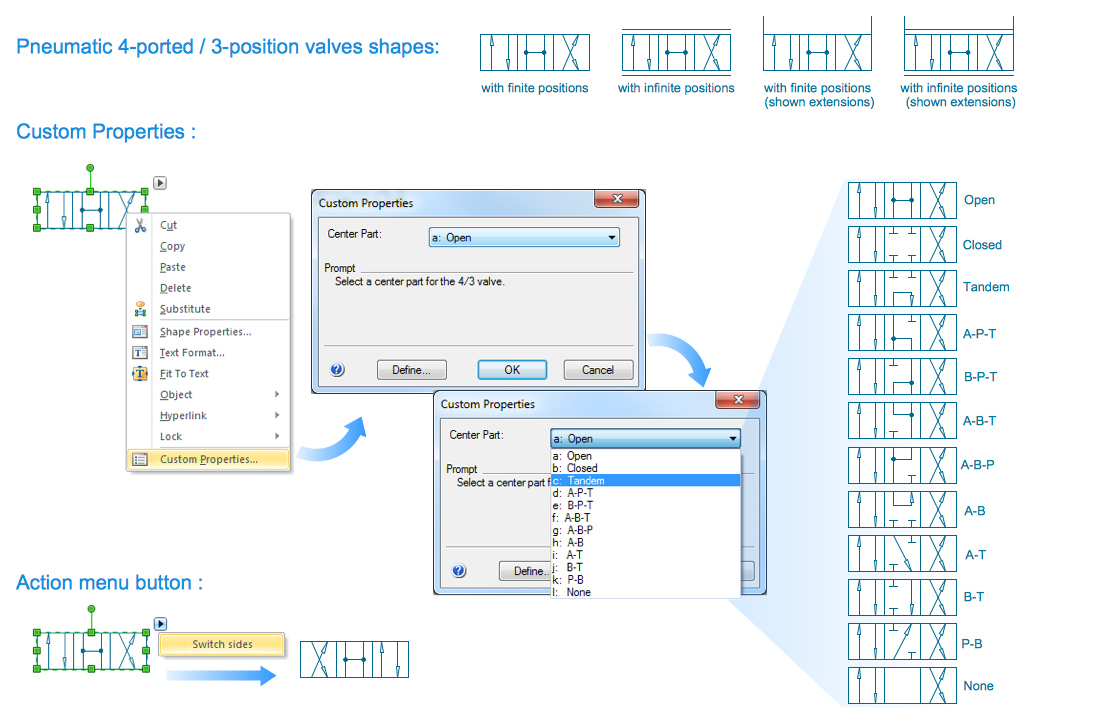Open Custom Properties… menu entry
The image size is (1102, 726).
[x=209, y=459]
